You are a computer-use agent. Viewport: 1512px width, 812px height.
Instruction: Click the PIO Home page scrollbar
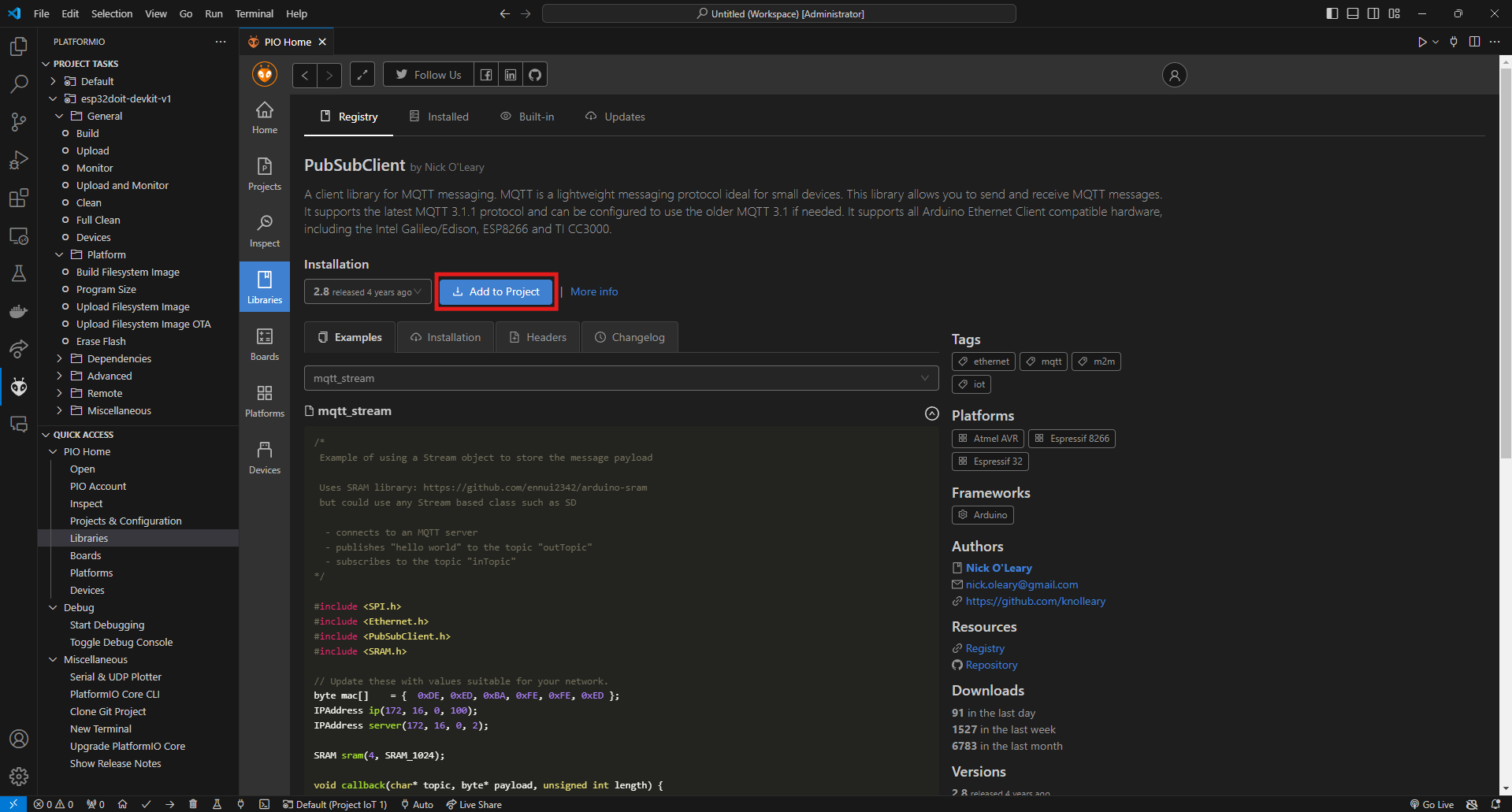click(x=1506, y=261)
